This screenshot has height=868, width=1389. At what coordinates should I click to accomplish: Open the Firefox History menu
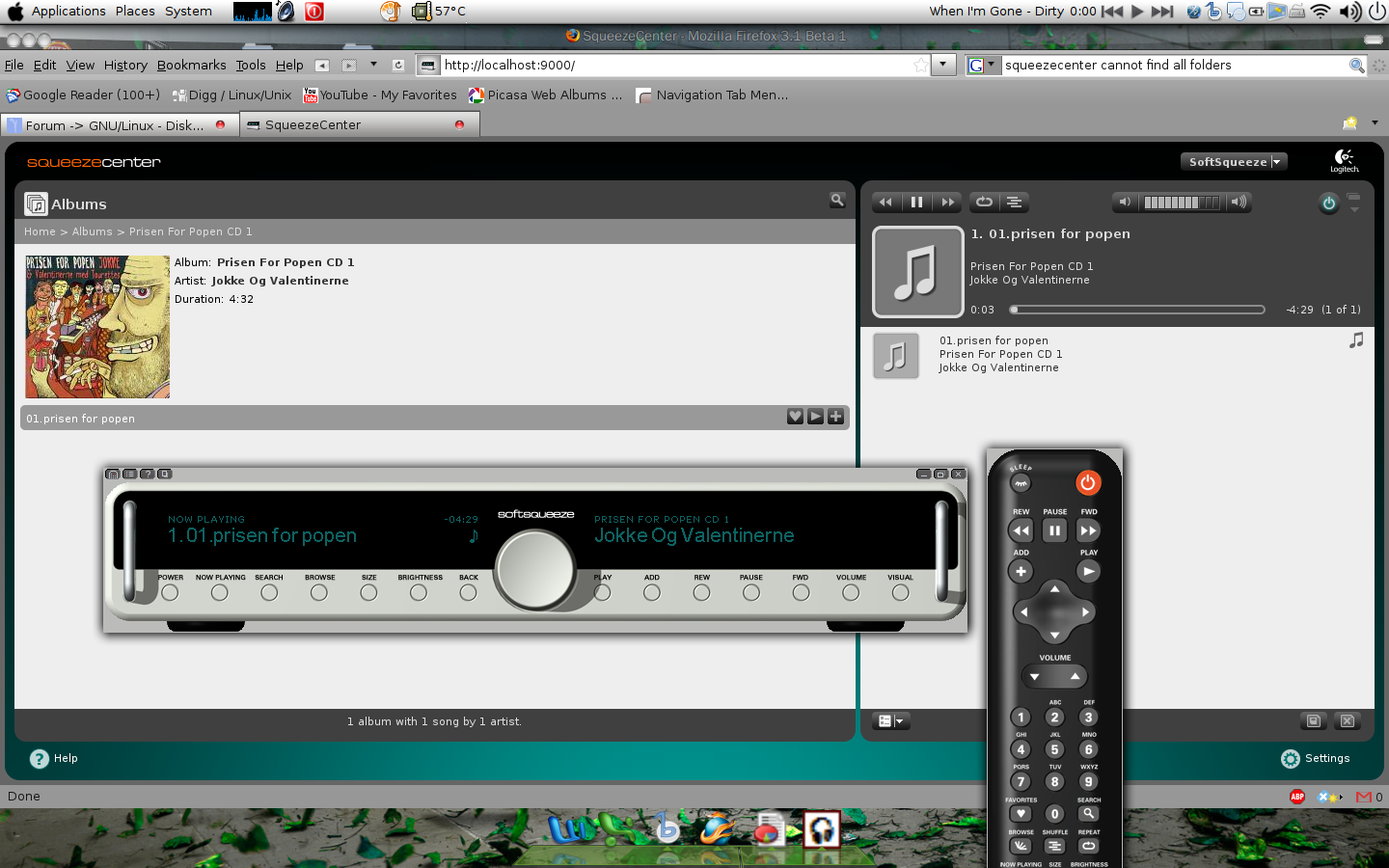click(125, 66)
